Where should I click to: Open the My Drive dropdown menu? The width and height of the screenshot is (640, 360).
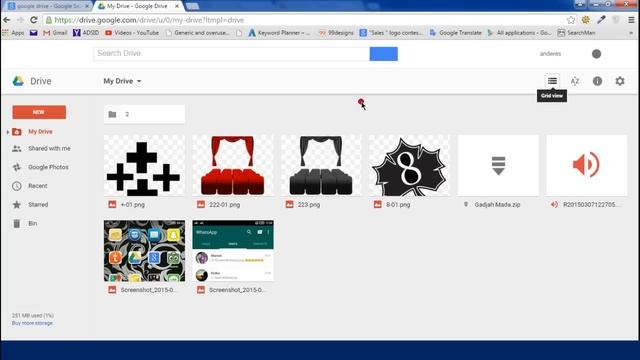point(122,81)
